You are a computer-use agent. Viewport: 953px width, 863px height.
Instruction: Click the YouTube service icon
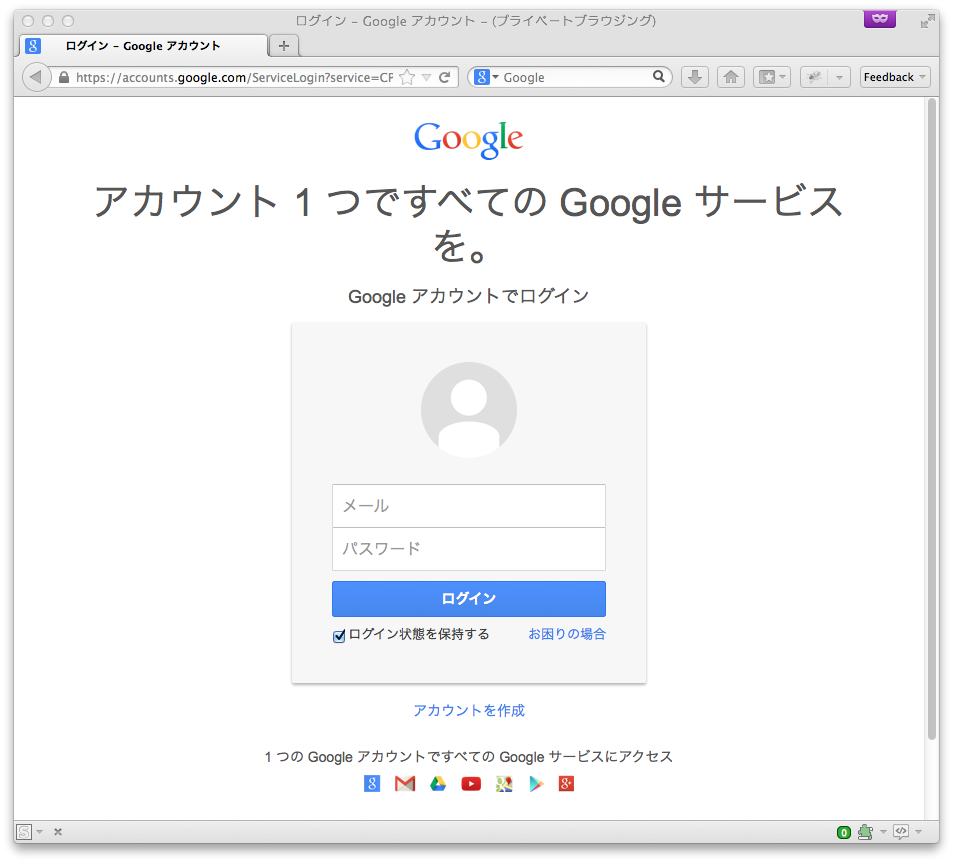click(471, 784)
